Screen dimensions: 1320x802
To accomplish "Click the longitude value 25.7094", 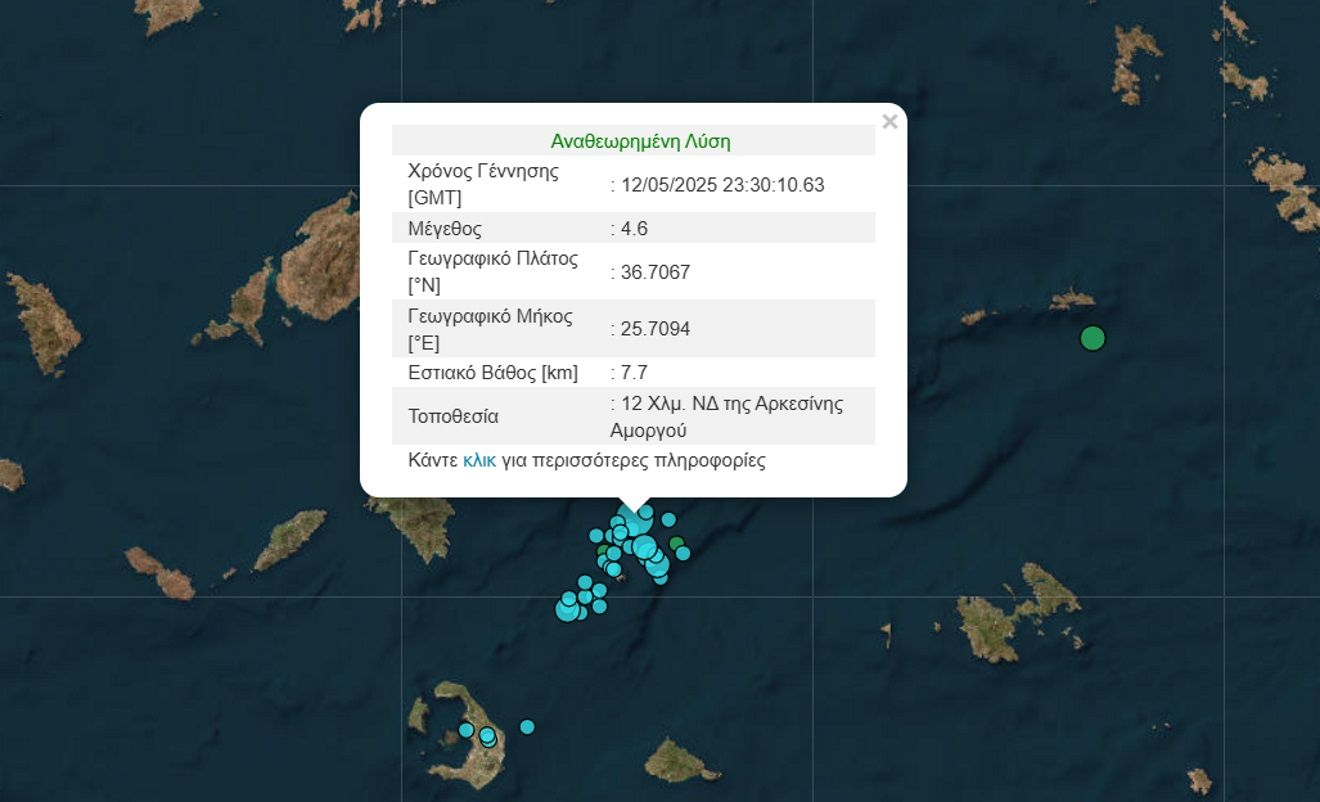I will pos(655,329).
